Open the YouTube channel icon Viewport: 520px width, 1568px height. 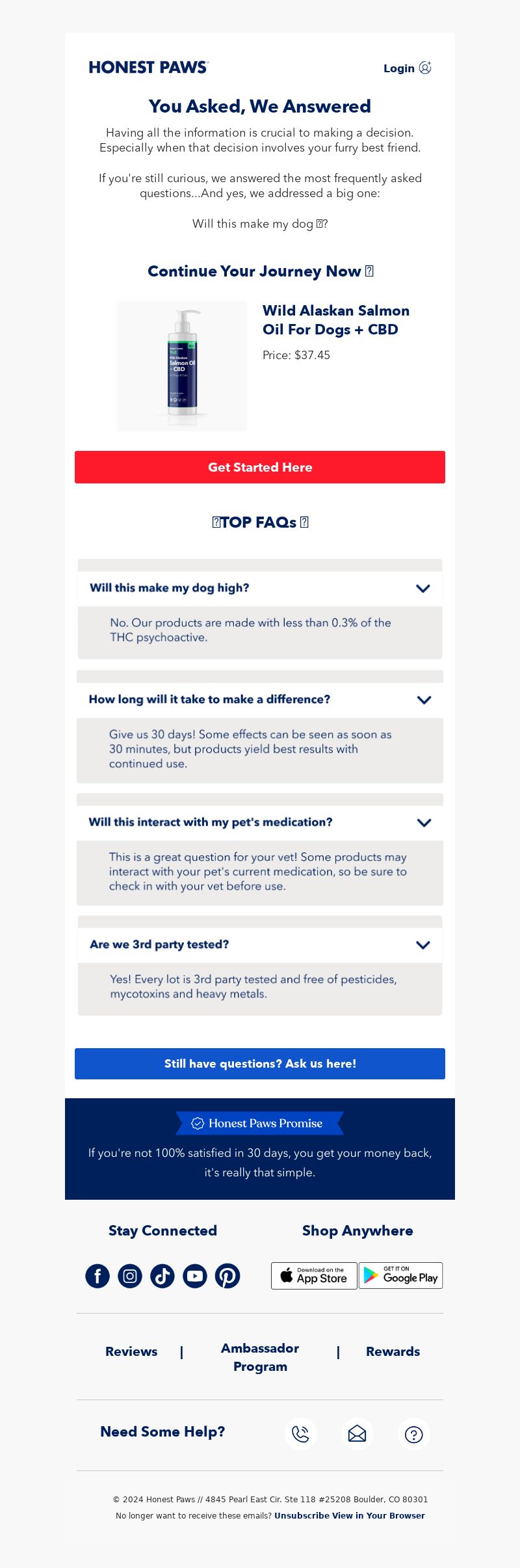195,1276
